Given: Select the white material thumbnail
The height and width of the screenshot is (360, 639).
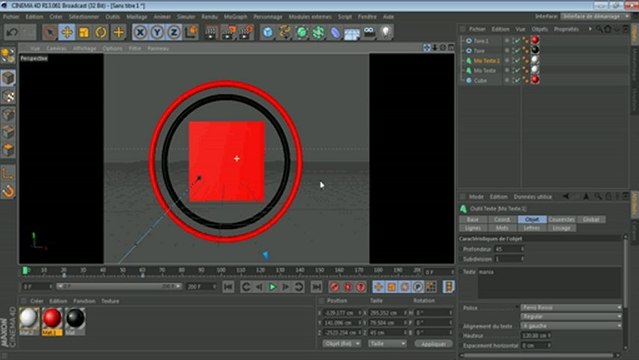Looking at the screenshot, I should [29, 318].
